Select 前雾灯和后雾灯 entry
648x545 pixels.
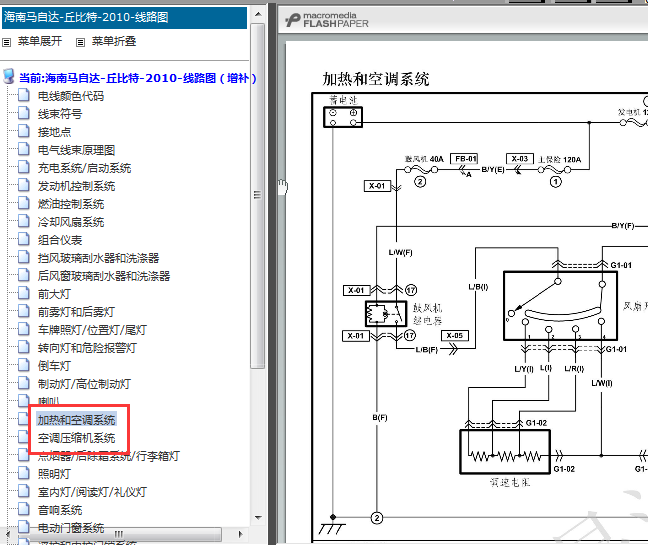[x=76, y=312]
